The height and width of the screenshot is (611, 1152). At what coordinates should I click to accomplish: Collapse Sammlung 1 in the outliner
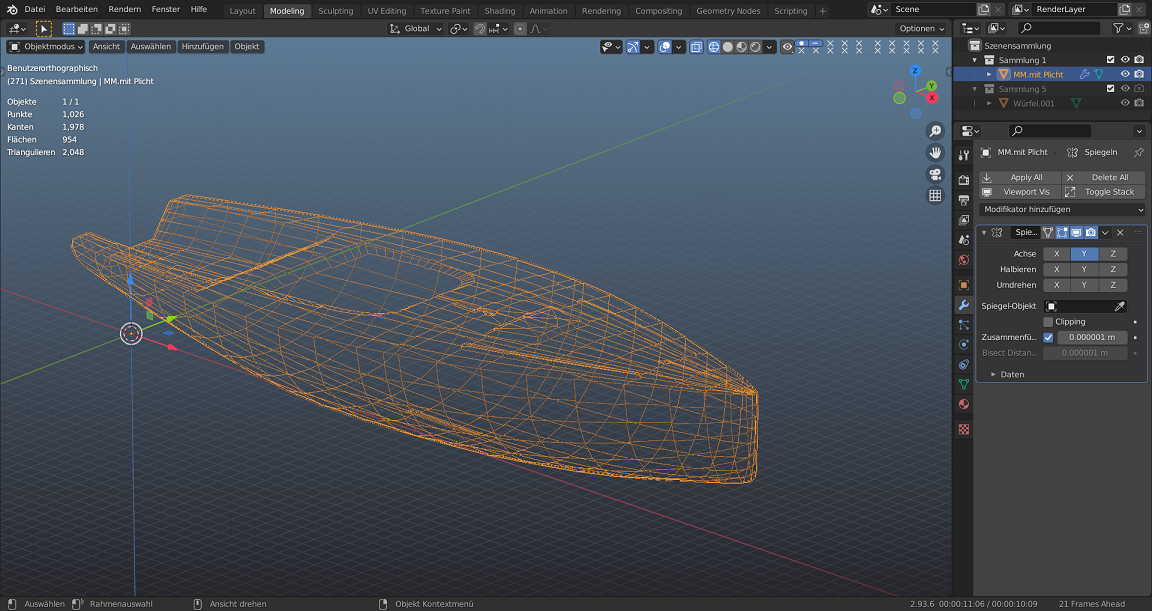point(975,59)
